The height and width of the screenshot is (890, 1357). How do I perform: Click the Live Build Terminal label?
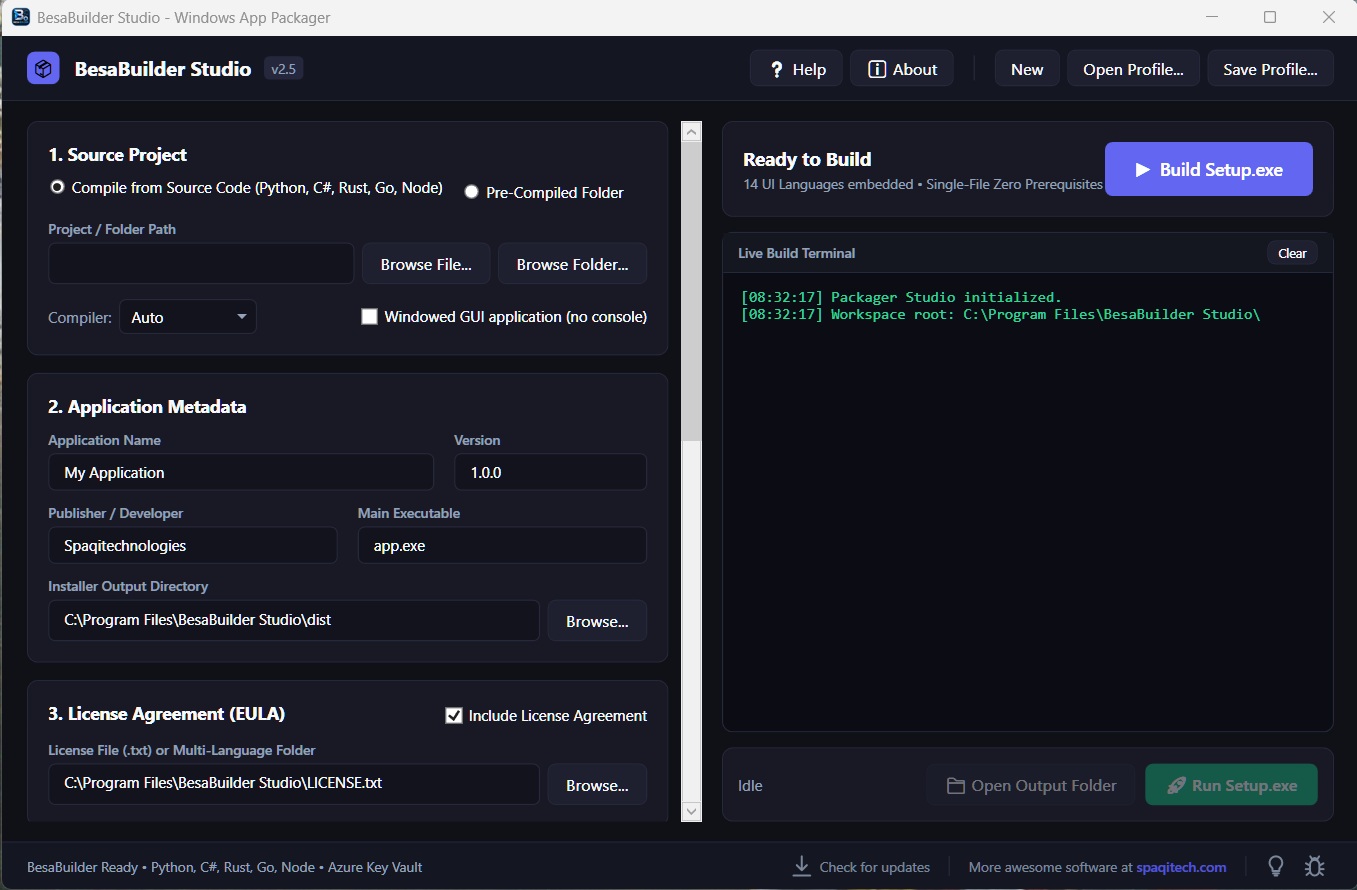(x=796, y=253)
